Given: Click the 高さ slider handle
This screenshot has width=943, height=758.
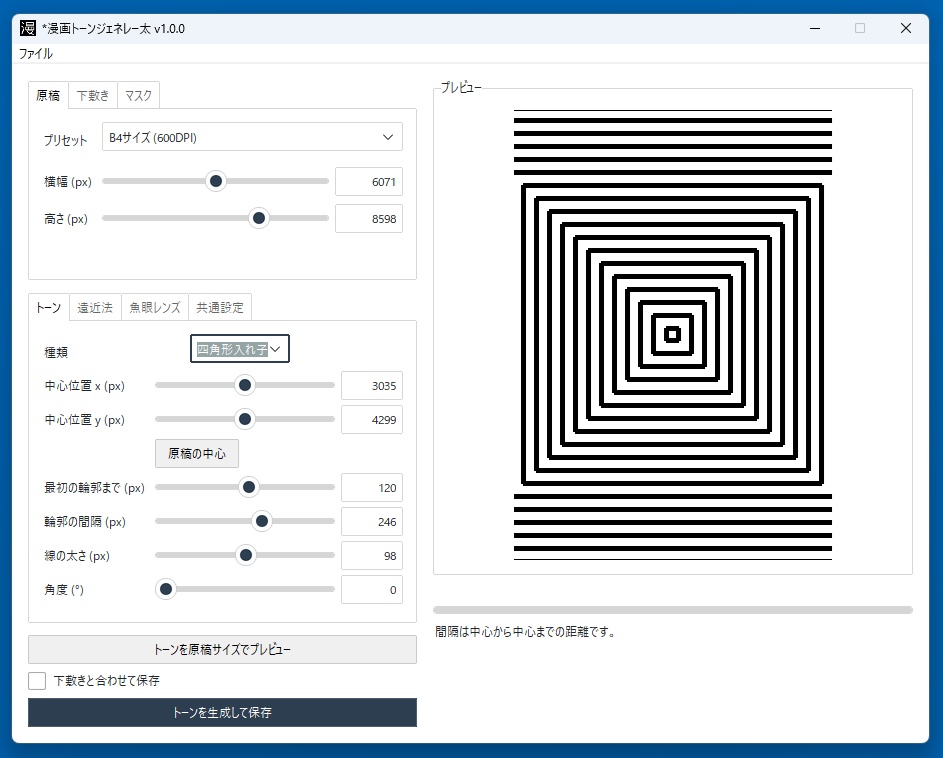Looking at the screenshot, I should pyautogui.click(x=259, y=218).
